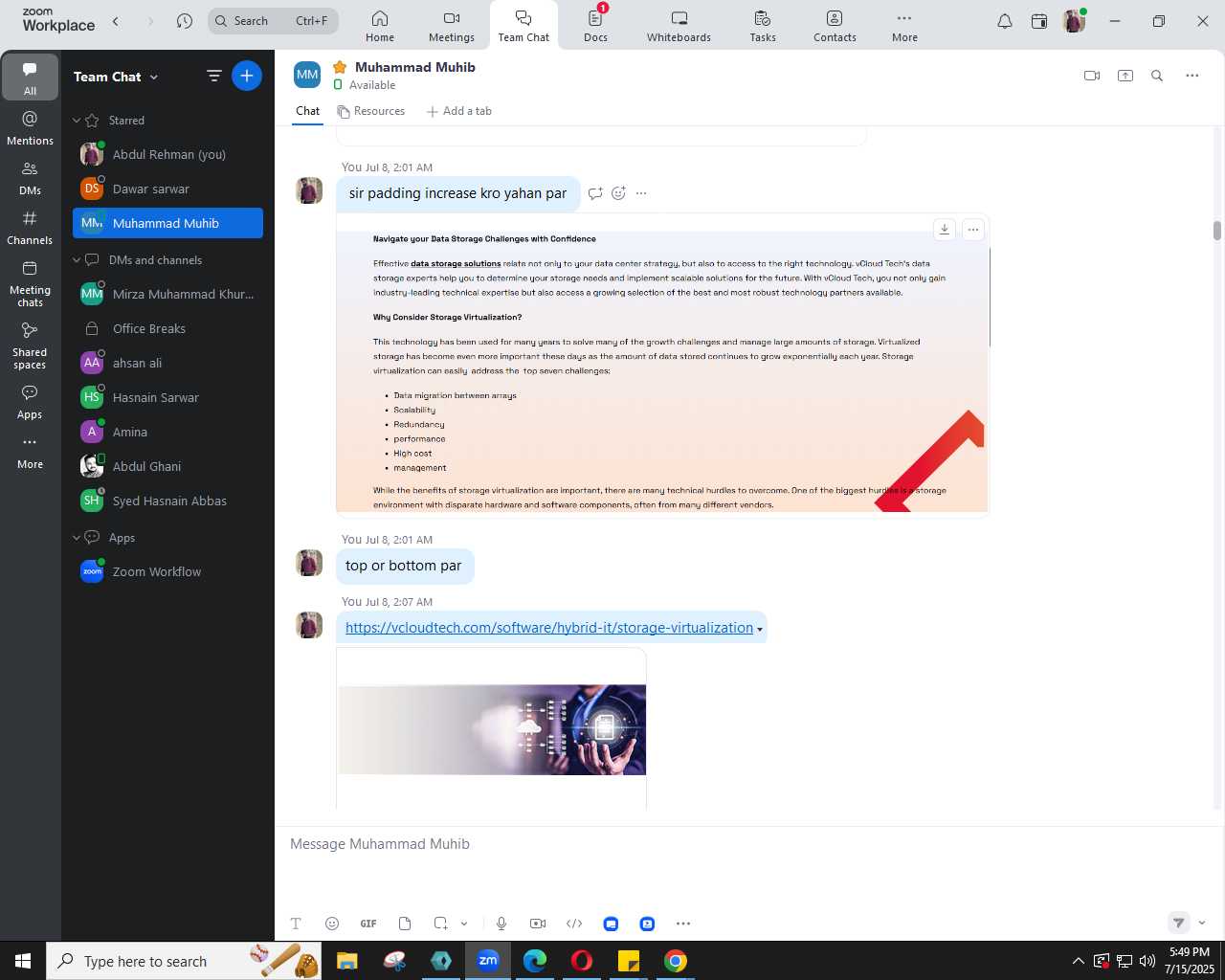The image size is (1225, 980).
Task: Click the blue plus new chat button
Action: point(247,76)
